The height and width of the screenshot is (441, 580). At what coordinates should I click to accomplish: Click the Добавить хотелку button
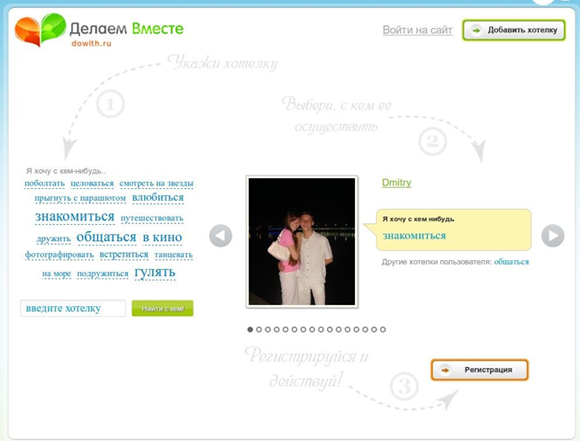pos(514,30)
